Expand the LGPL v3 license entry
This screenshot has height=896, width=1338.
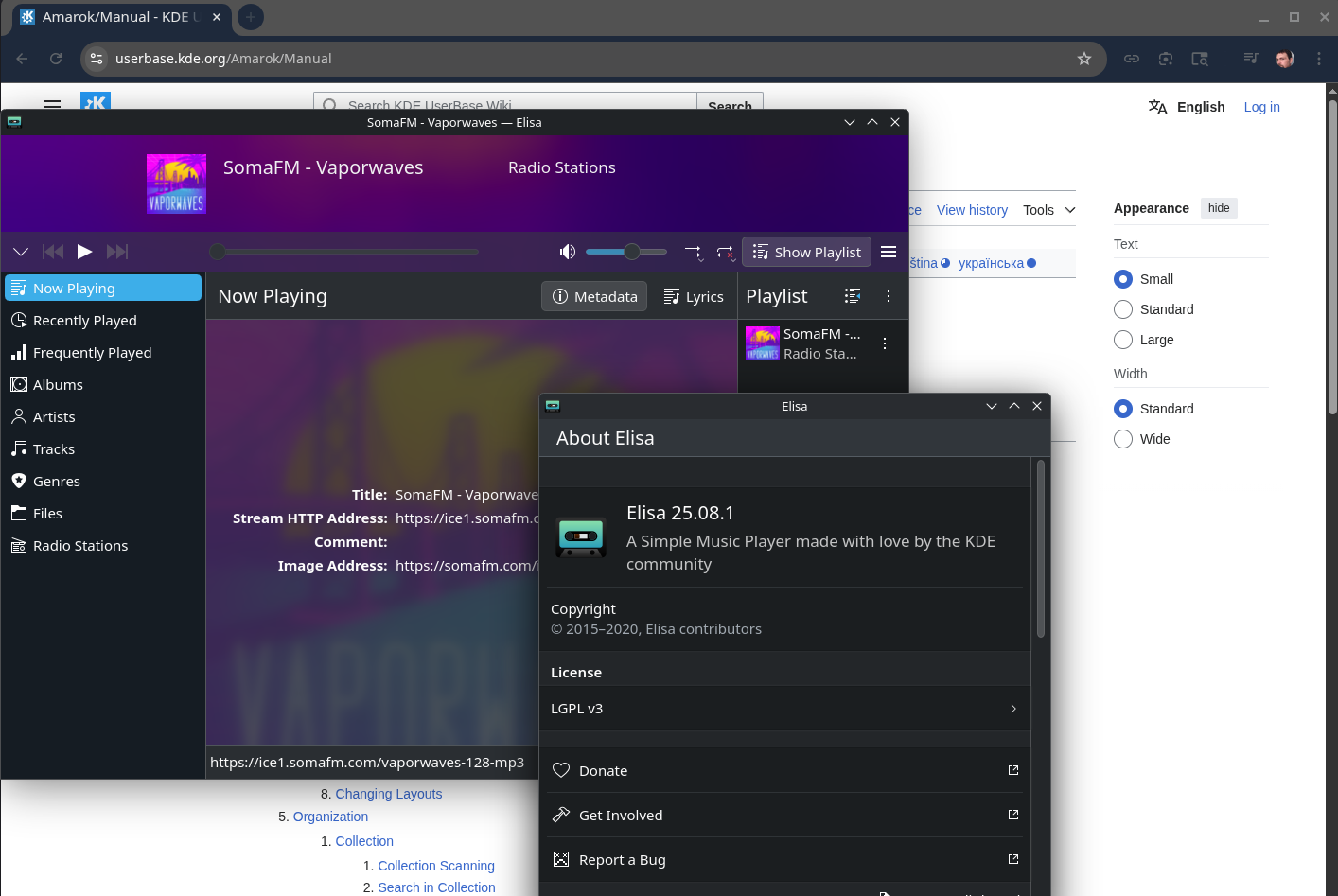[784, 709]
